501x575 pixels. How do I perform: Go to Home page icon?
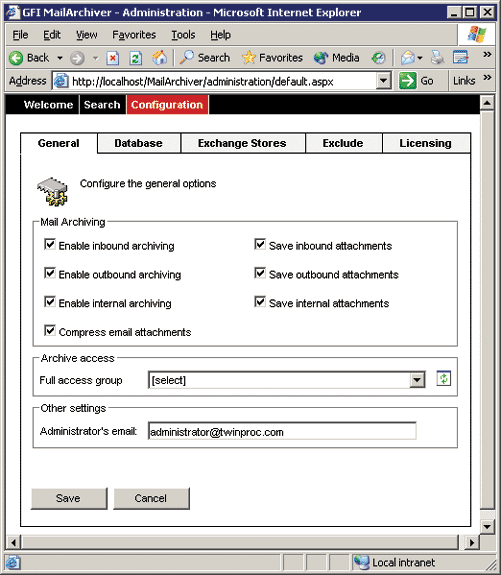click(160, 58)
